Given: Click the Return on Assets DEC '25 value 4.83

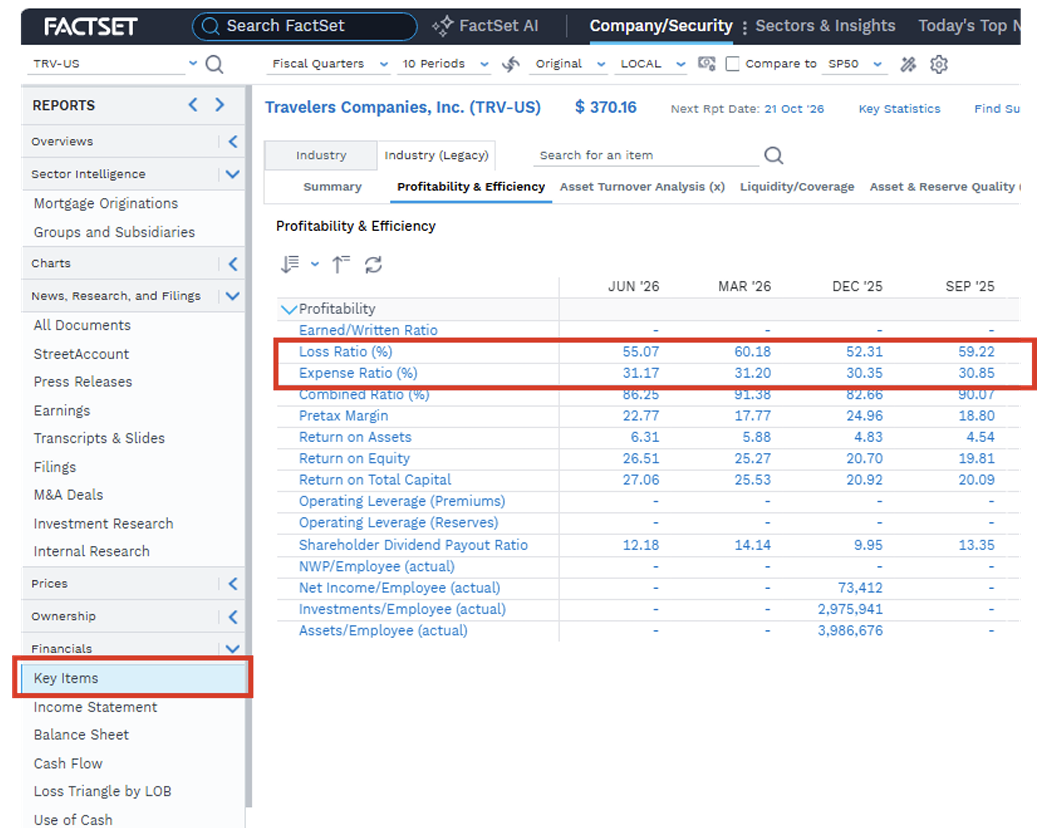Looking at the screenshot, I should [x=869, y=437].
